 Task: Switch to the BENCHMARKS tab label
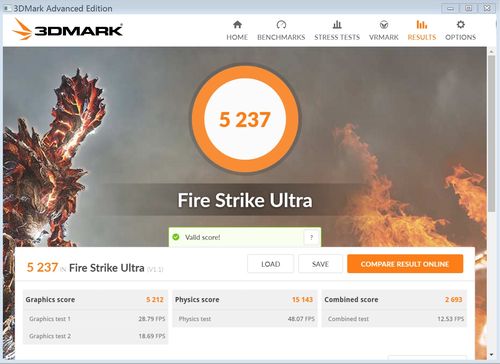point(281,37)
